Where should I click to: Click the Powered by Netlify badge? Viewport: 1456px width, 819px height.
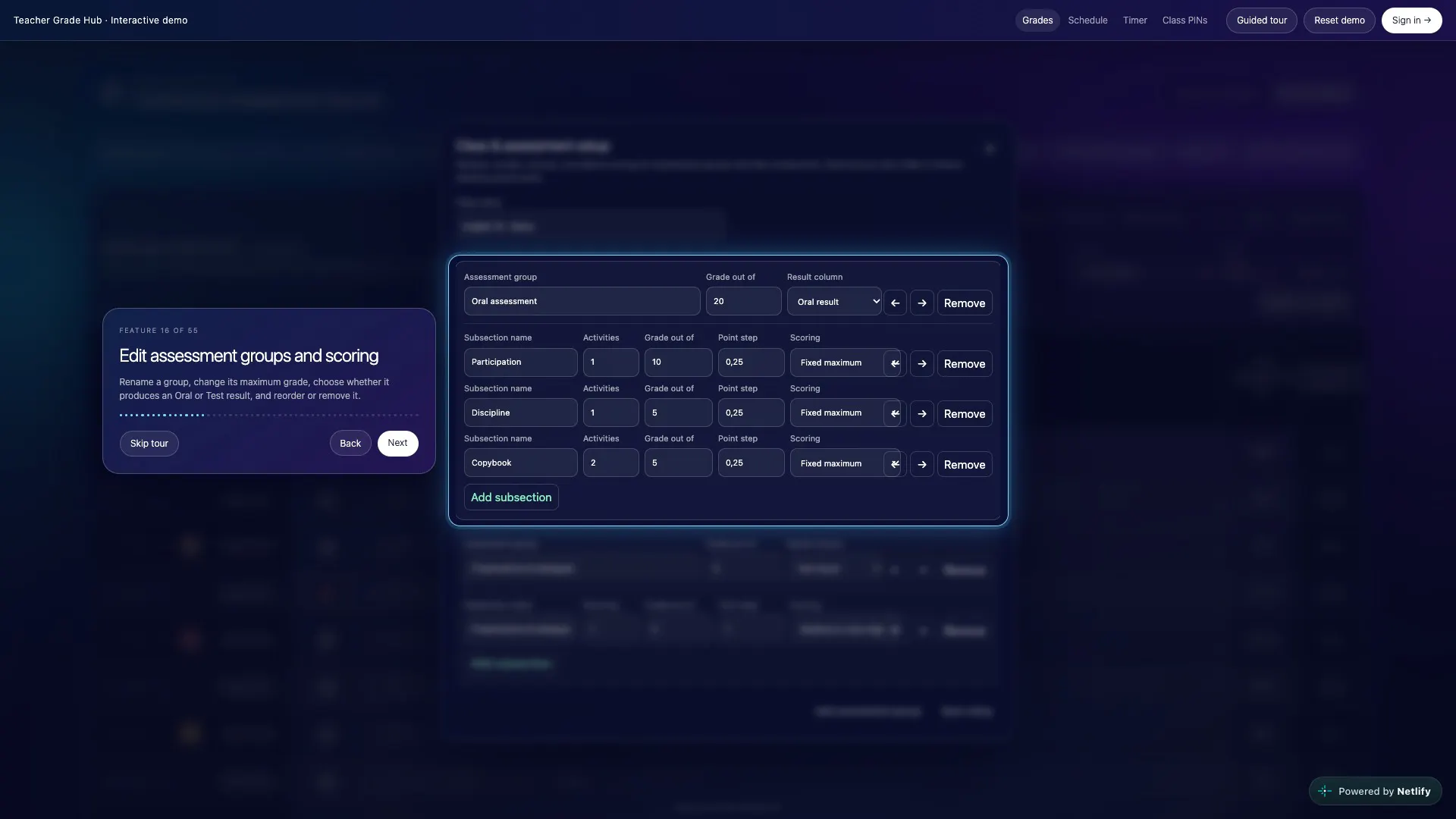pos(1375,791)
